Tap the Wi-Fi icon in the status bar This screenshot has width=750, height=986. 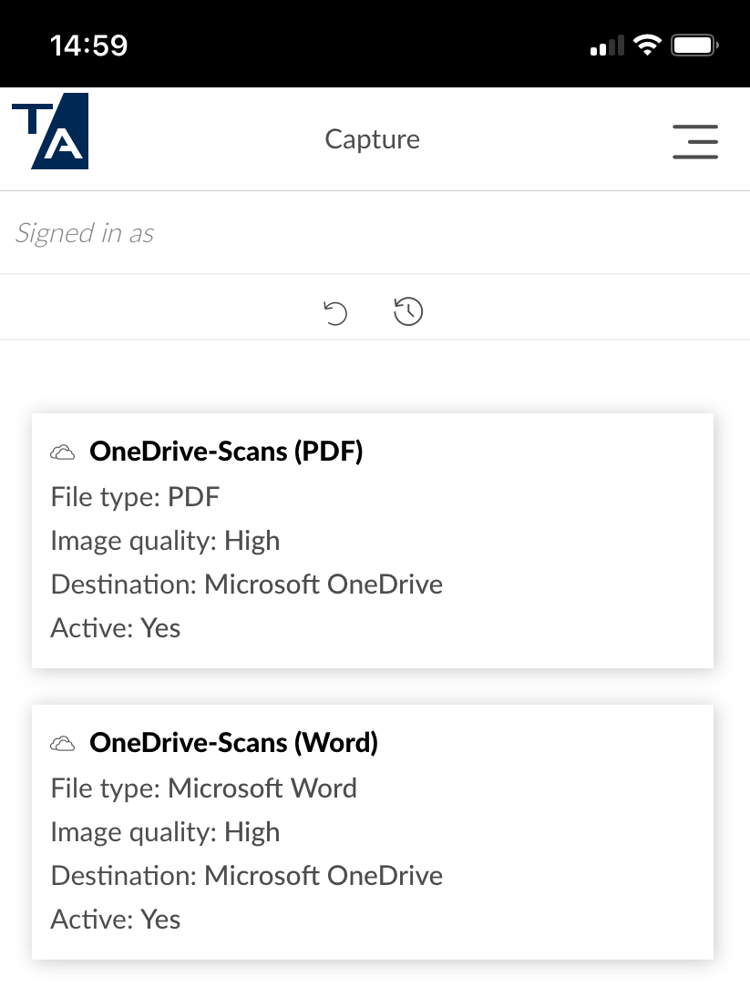pos(646,44)
